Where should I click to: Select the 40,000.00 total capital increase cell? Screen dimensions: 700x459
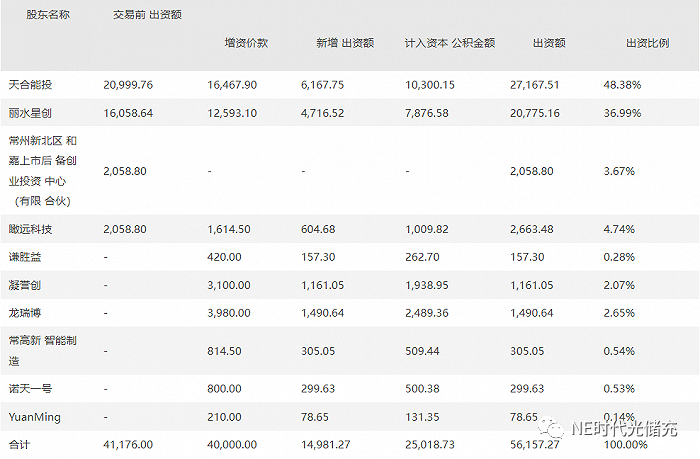(236, 444)
